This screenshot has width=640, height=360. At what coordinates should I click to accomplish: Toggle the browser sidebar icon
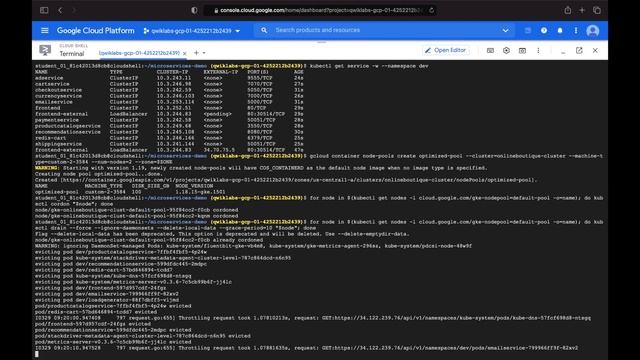pos(44,10)
